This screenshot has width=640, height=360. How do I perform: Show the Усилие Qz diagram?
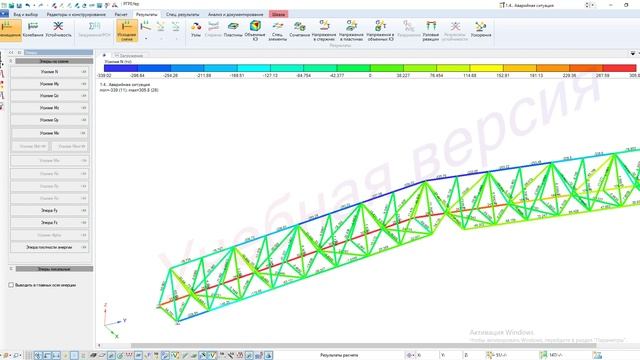[49, 96]
